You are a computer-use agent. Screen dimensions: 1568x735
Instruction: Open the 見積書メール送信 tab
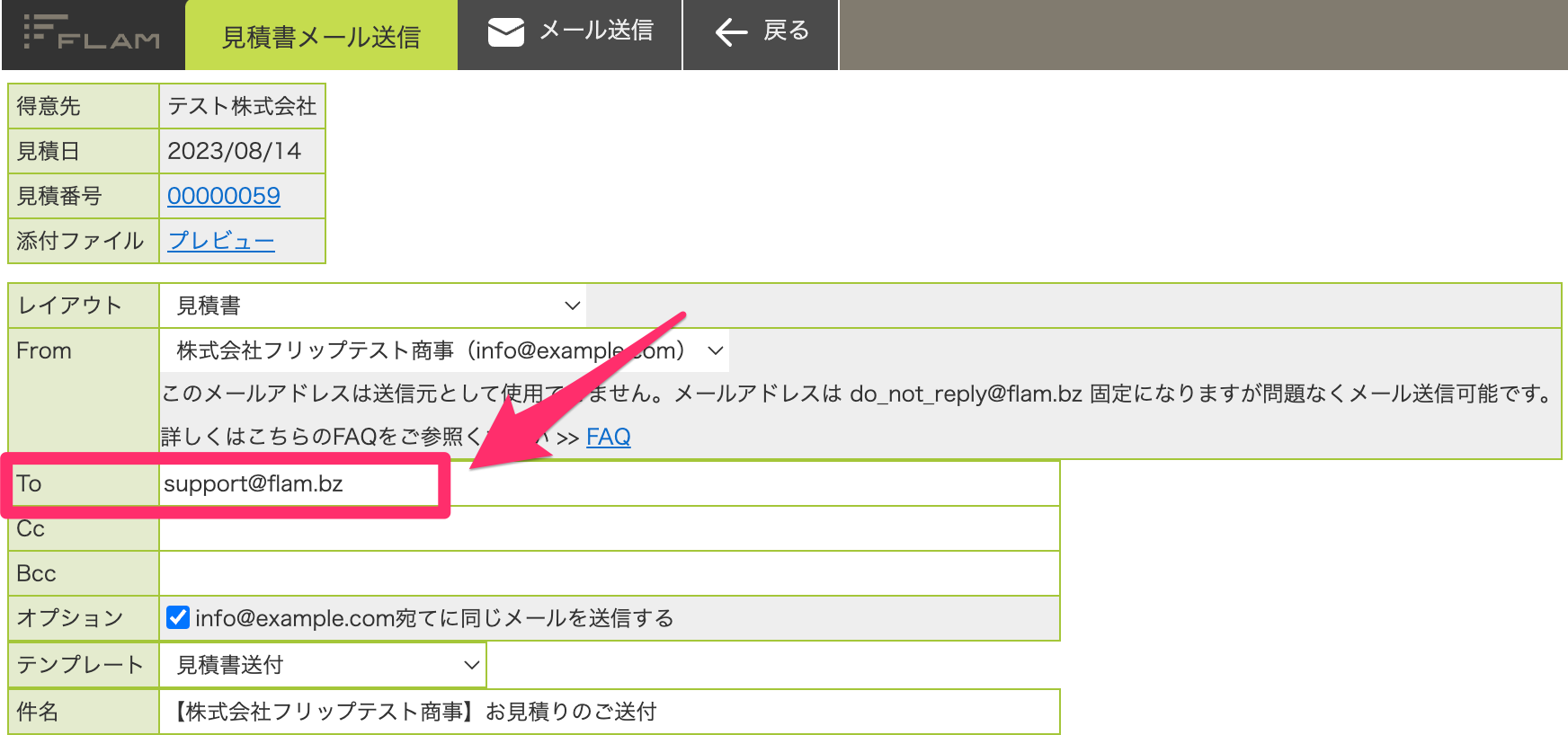pos(321,36)
